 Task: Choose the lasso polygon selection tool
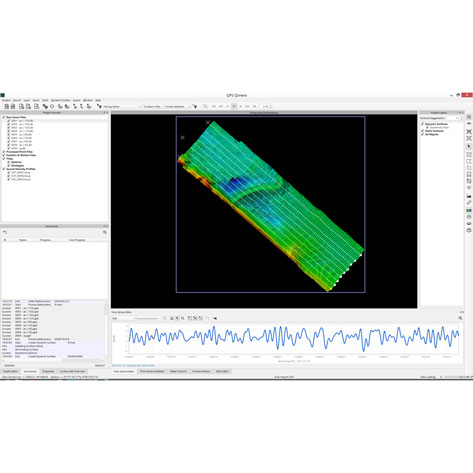[x=469, y=167]
